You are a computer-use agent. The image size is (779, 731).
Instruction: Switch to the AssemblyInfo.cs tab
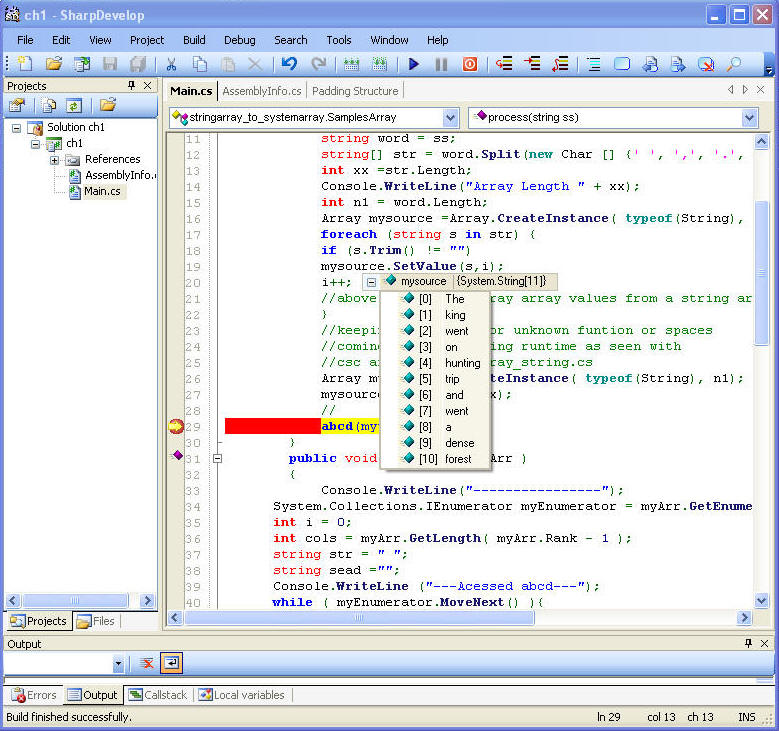tap(262, 91)
